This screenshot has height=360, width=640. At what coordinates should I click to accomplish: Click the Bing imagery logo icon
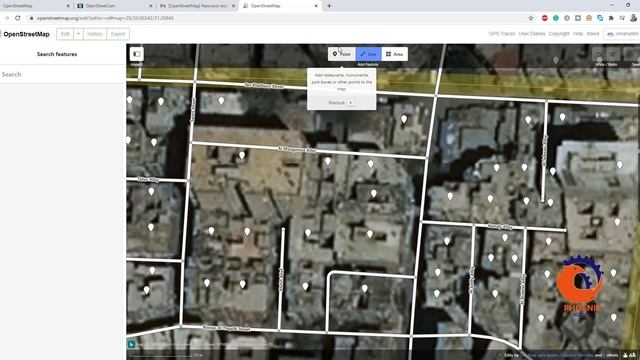coord(131,344)
